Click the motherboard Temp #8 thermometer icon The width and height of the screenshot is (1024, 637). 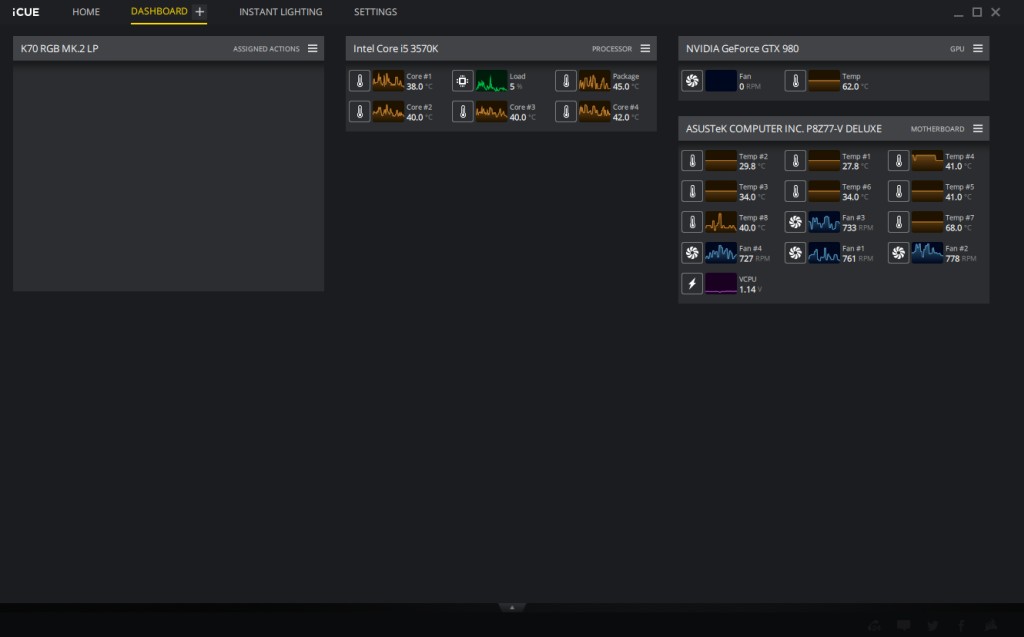[x=692, y=222]
